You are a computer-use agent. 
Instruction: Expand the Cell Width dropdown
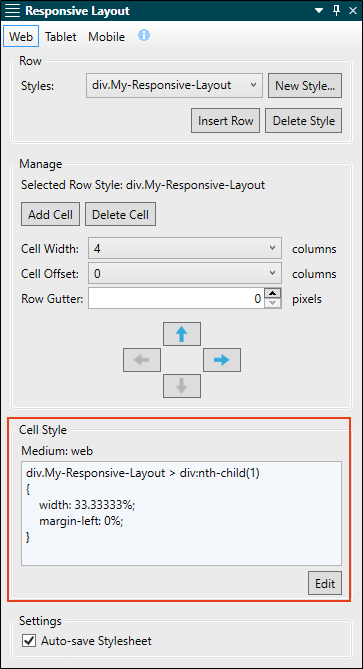(185, 248)
